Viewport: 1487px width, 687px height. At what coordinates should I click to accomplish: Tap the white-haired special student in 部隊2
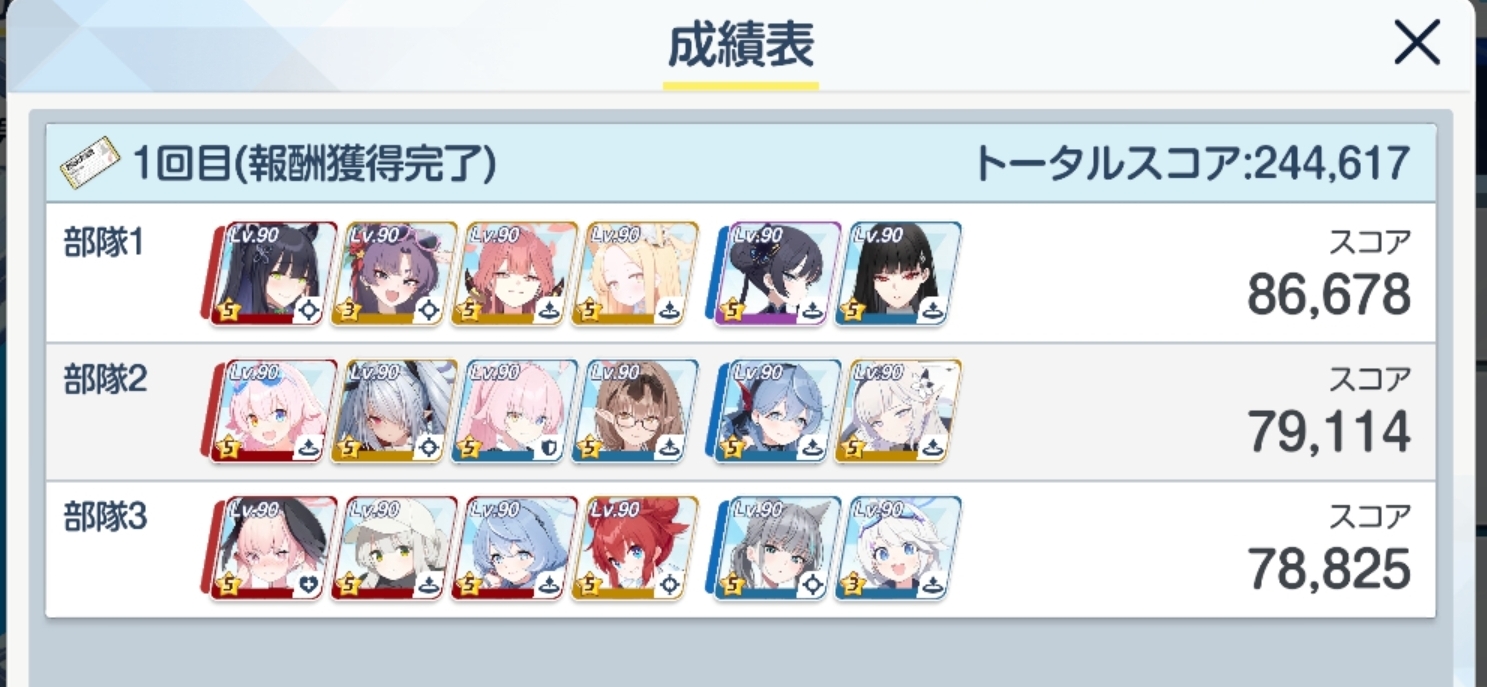coord(898,412)
